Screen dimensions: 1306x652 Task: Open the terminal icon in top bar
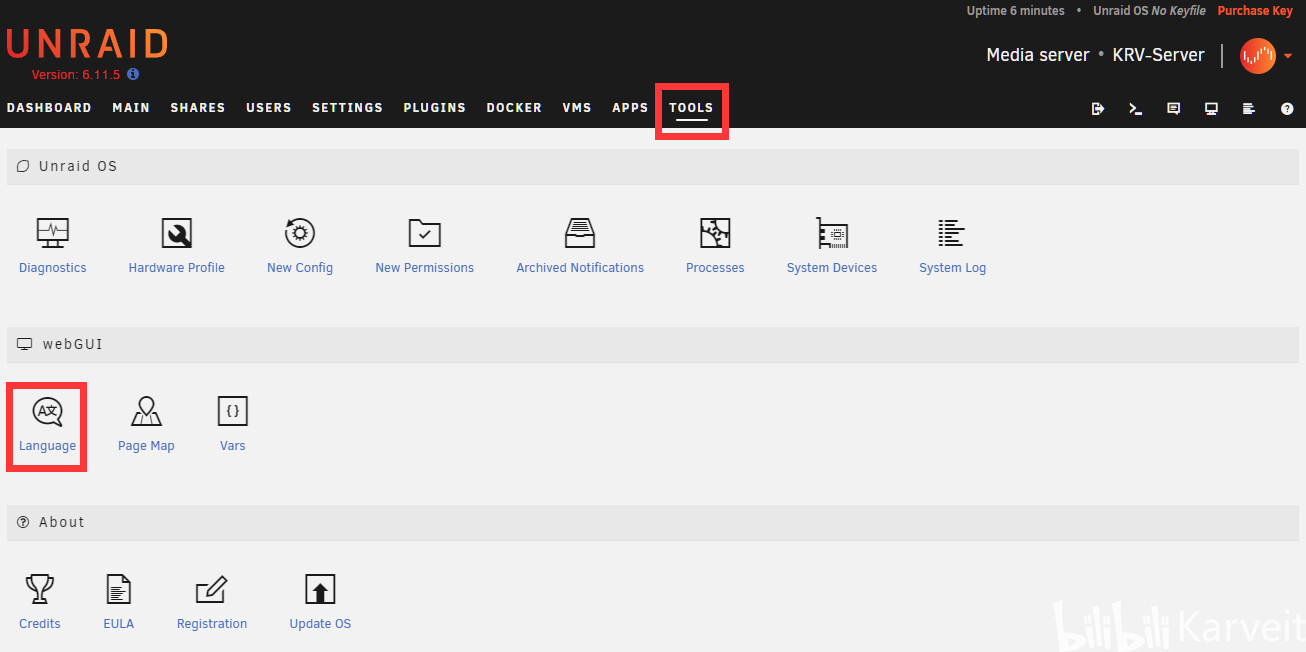click(1136, 109)
